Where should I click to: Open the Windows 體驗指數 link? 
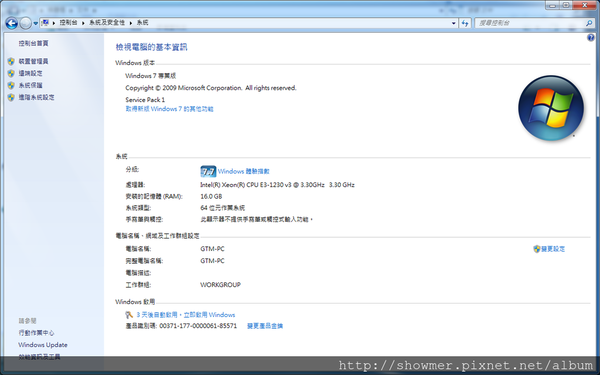tap(243, 171)
